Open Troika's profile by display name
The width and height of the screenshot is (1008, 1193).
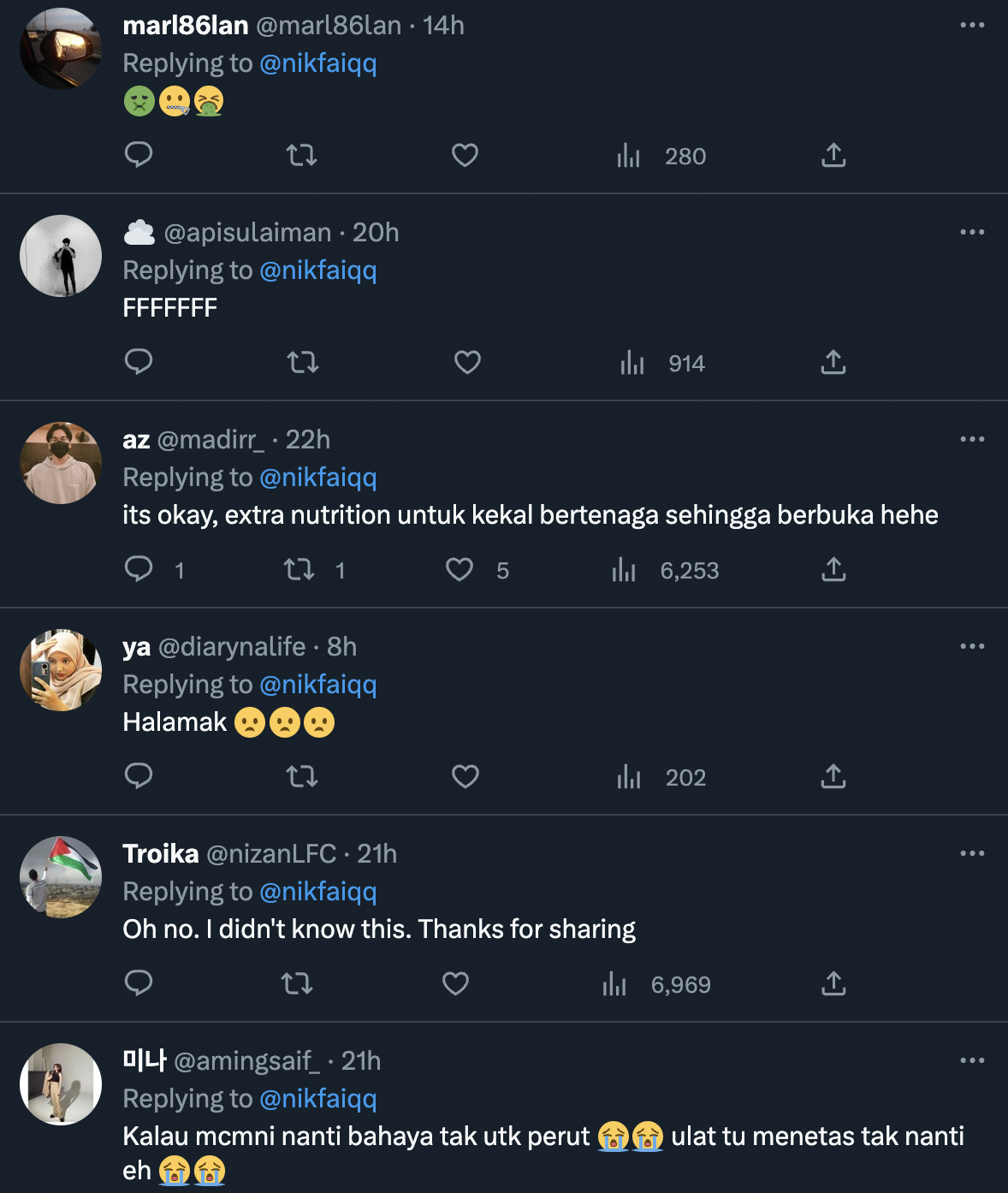[161, 853]
